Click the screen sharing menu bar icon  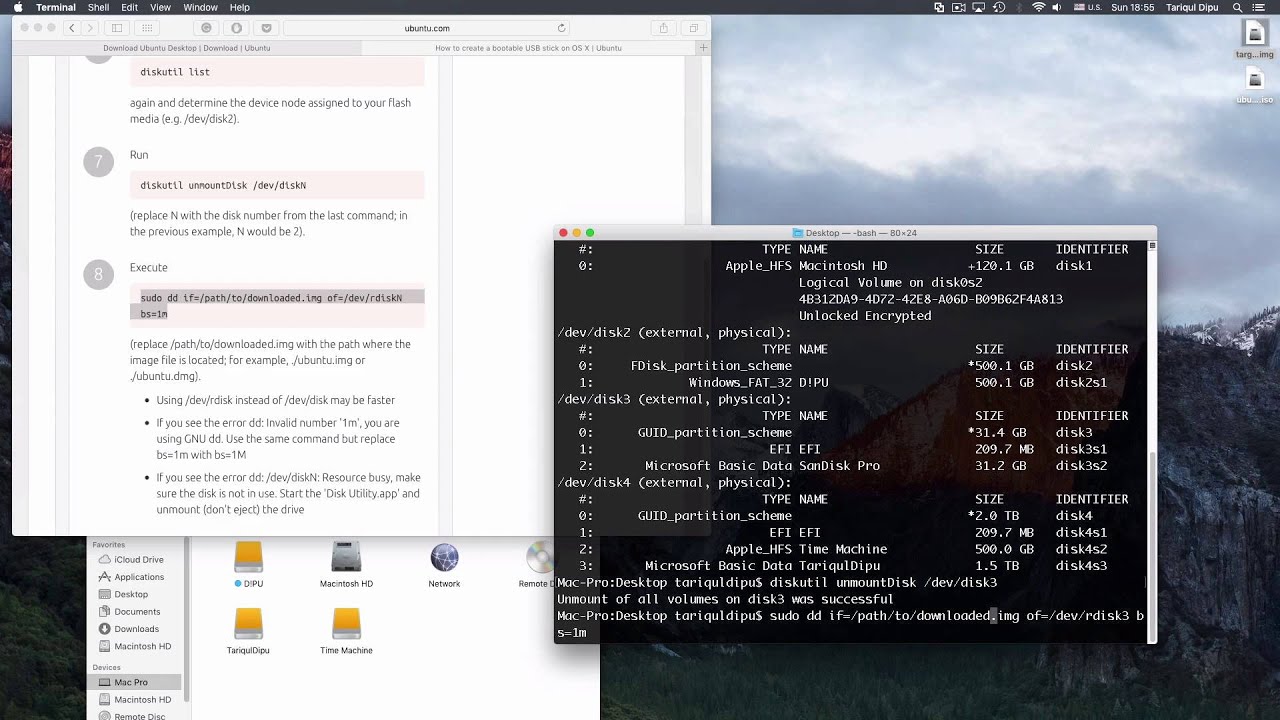(939, 7)
